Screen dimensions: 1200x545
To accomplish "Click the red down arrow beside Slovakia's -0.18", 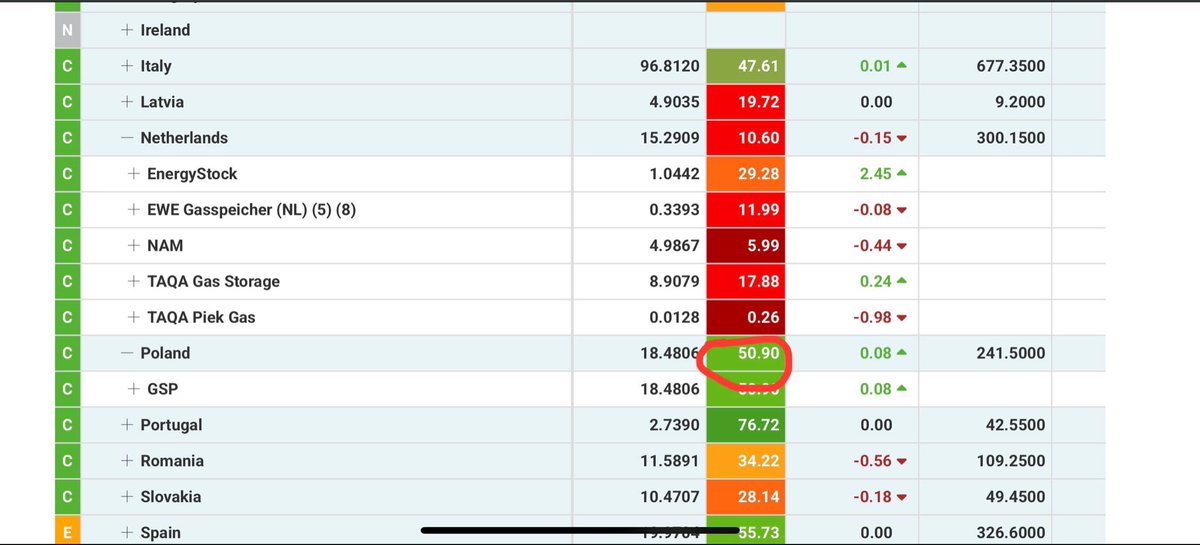I will 902,497.
